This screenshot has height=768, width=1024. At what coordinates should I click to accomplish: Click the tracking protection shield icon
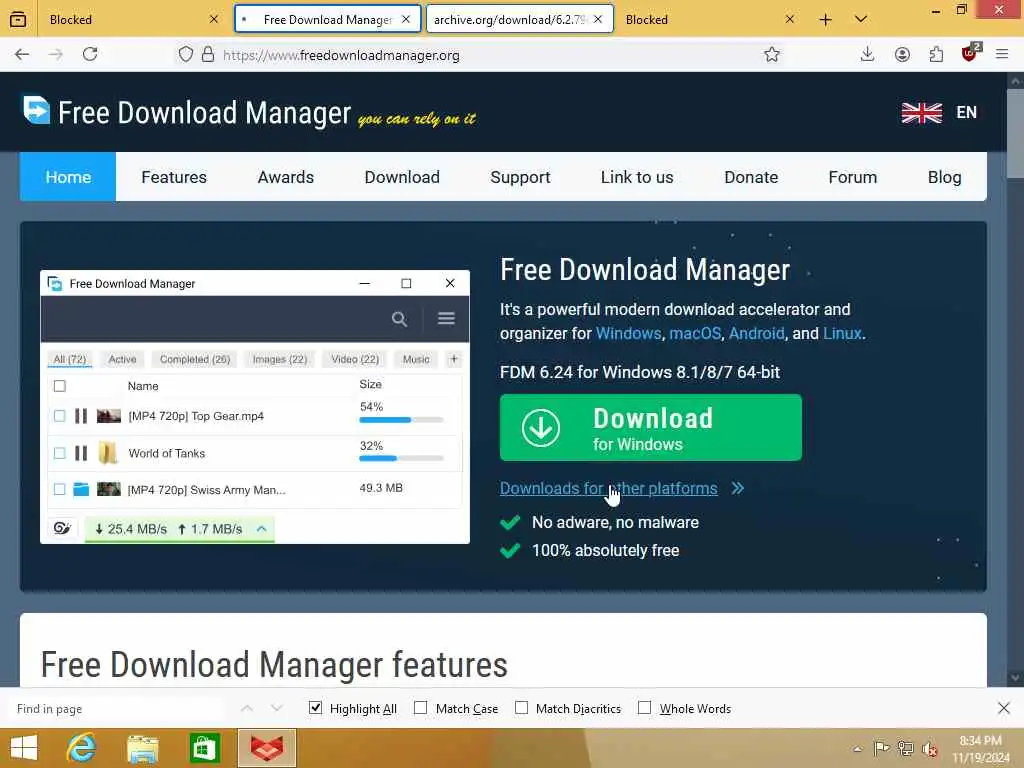pyautogui.click(x=185, y=55)
